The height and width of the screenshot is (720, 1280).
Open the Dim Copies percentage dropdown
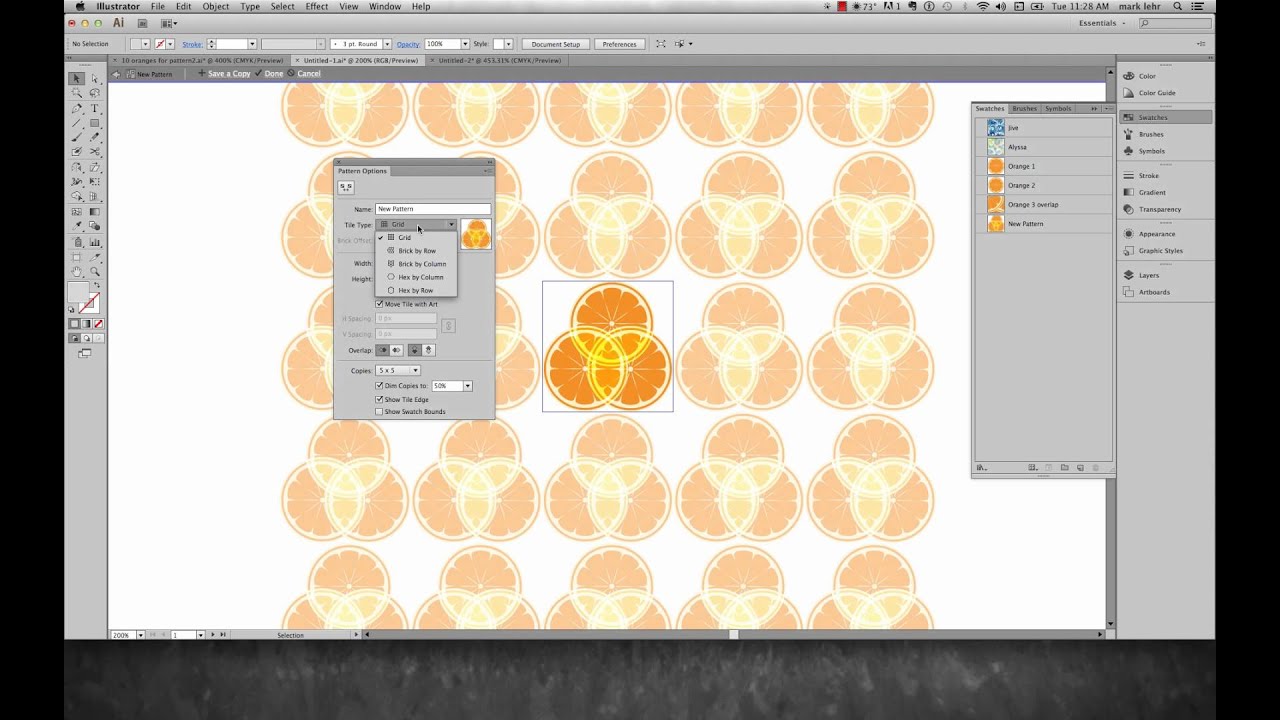point(467,386)
